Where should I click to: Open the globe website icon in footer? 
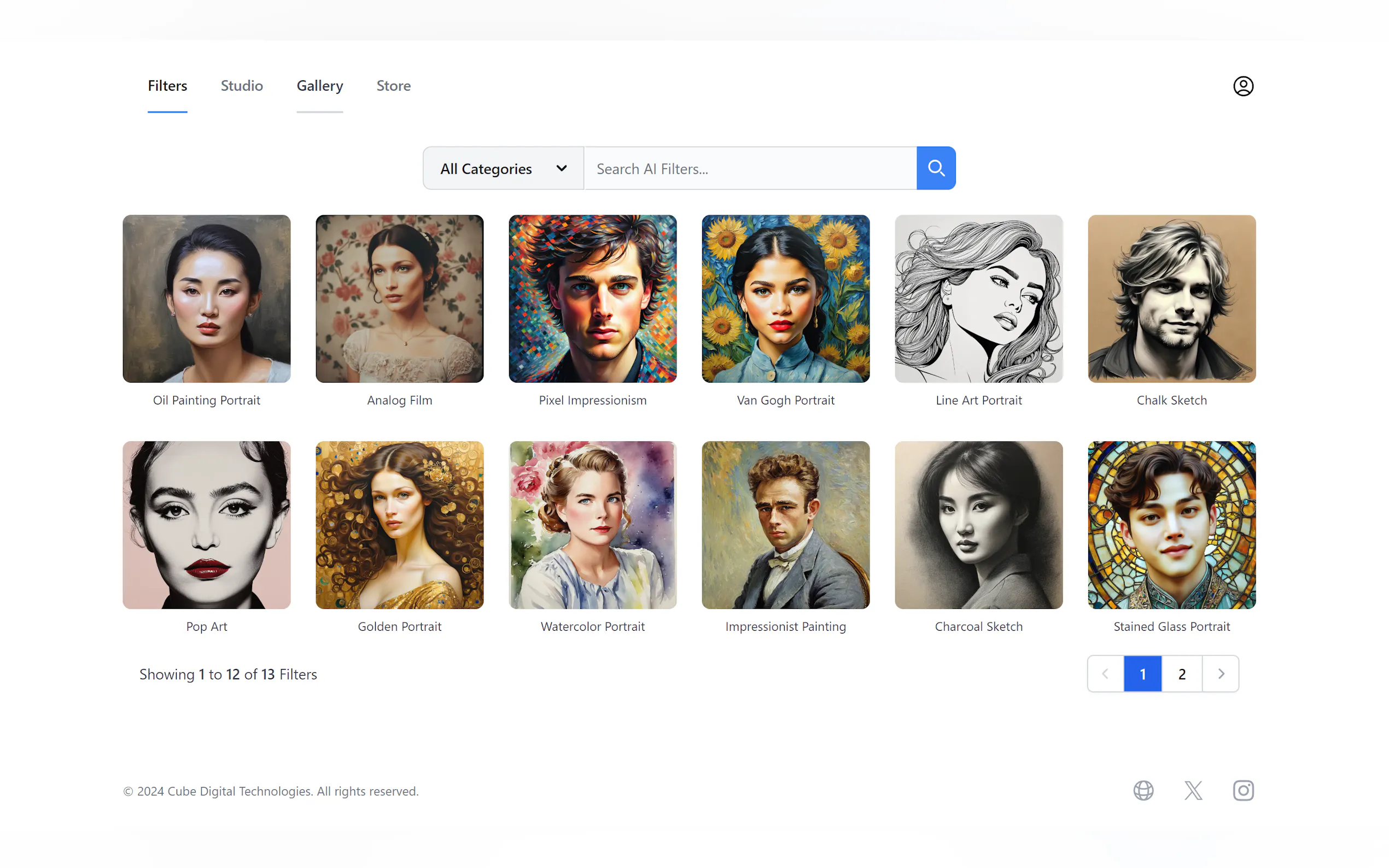tap(1143, 790)
